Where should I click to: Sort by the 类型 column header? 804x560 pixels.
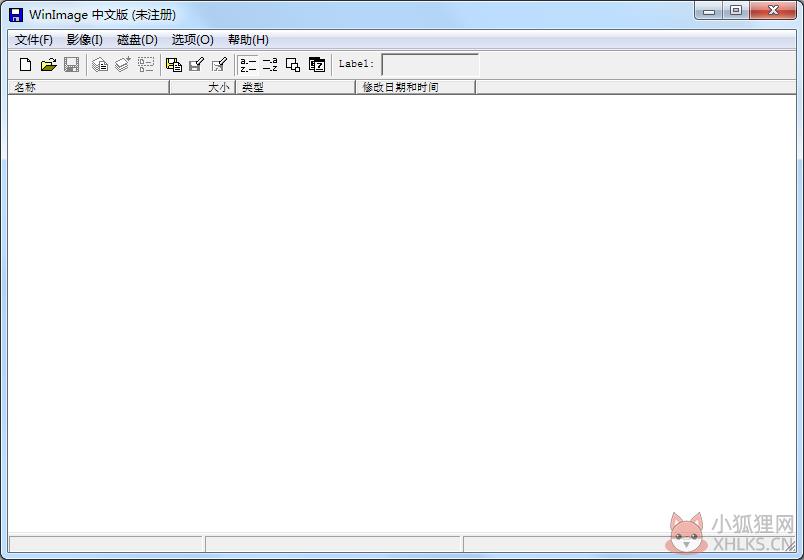(x=295, y=87)
